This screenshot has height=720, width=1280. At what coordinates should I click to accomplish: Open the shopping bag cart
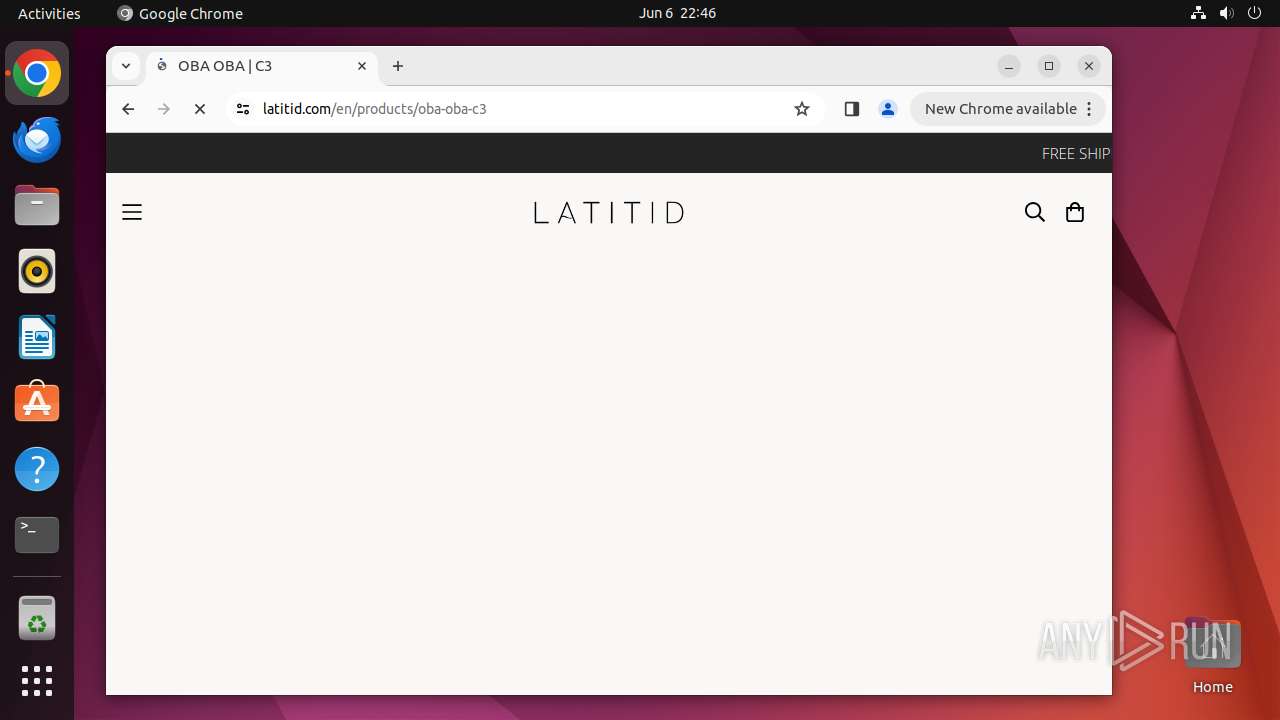[x=1075, y=212]
